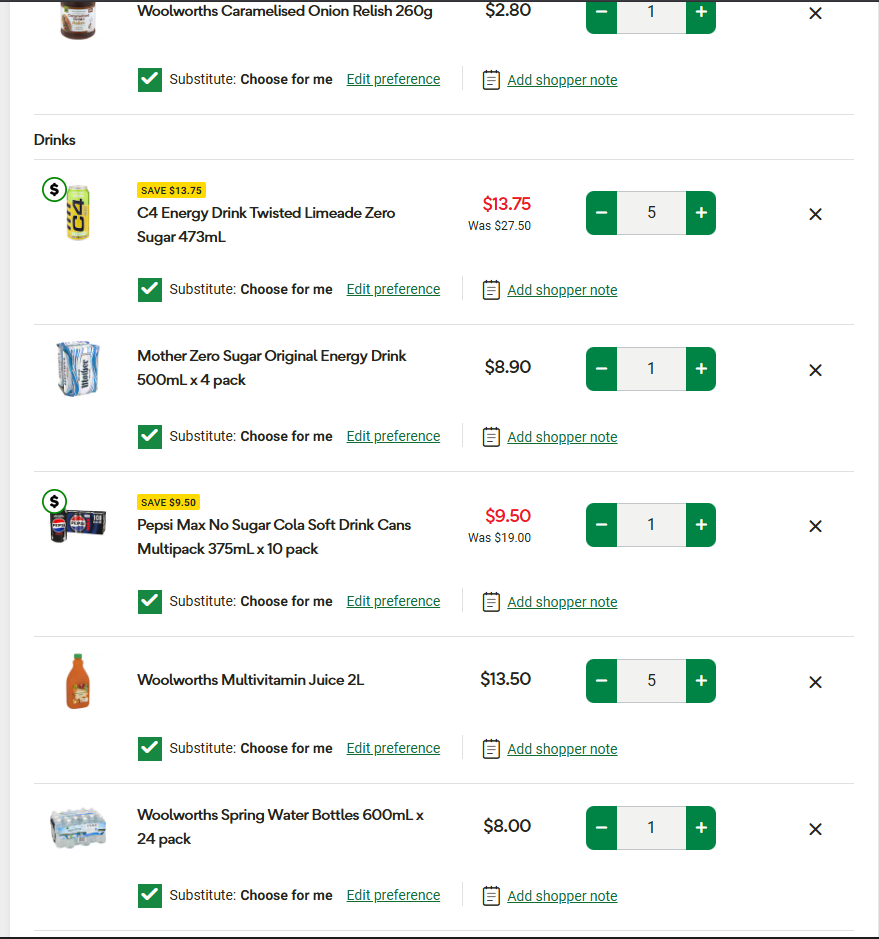Viewport: 879px width, 939px height.
Task: Increase C4 Energy Drink quantity
Action: [701, 213]
